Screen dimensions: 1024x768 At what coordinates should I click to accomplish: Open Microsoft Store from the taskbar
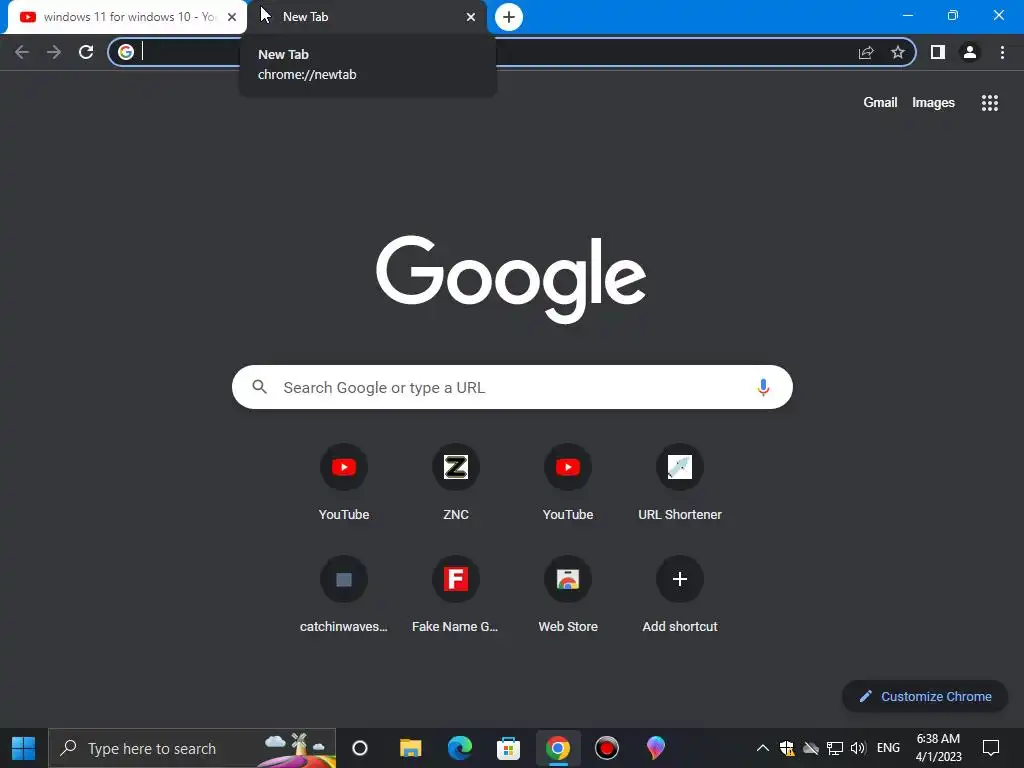(508, 748)
